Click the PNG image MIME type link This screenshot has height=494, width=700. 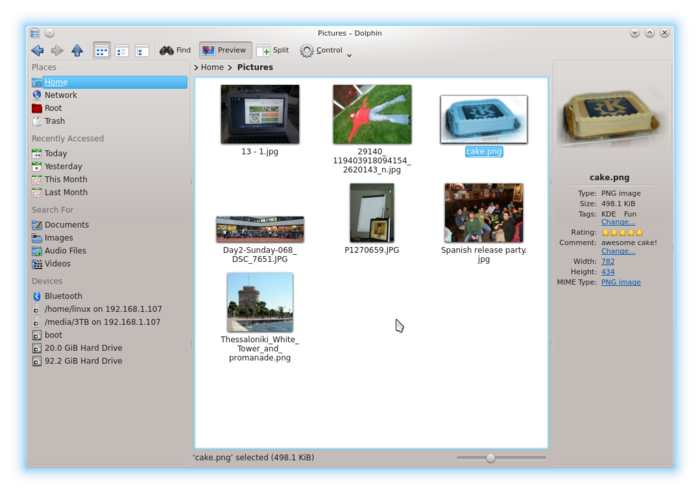click(x=621, y=283)
